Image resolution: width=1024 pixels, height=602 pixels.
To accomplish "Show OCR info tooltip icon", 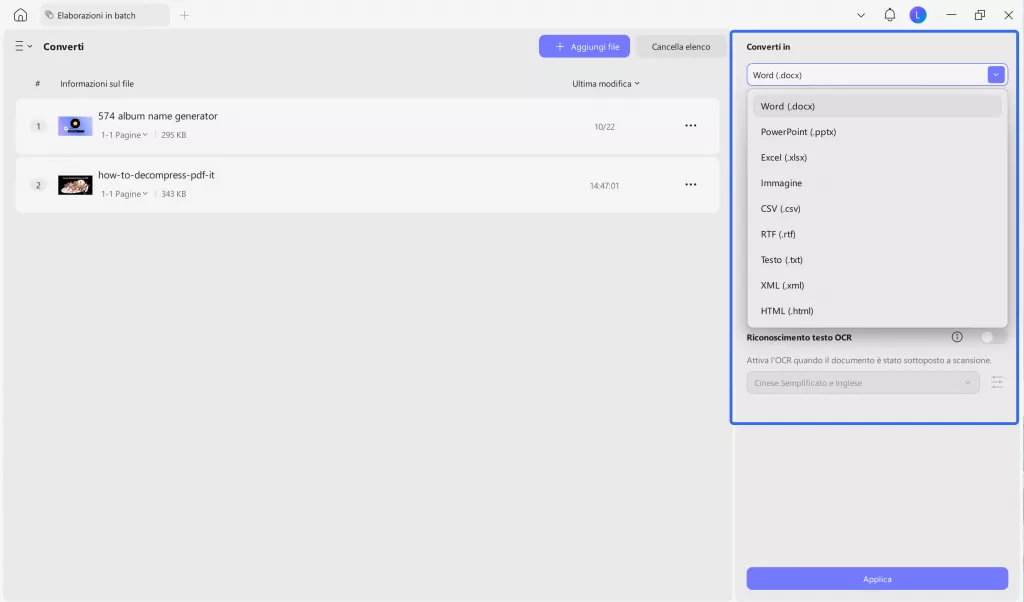I will coord(957,337).
